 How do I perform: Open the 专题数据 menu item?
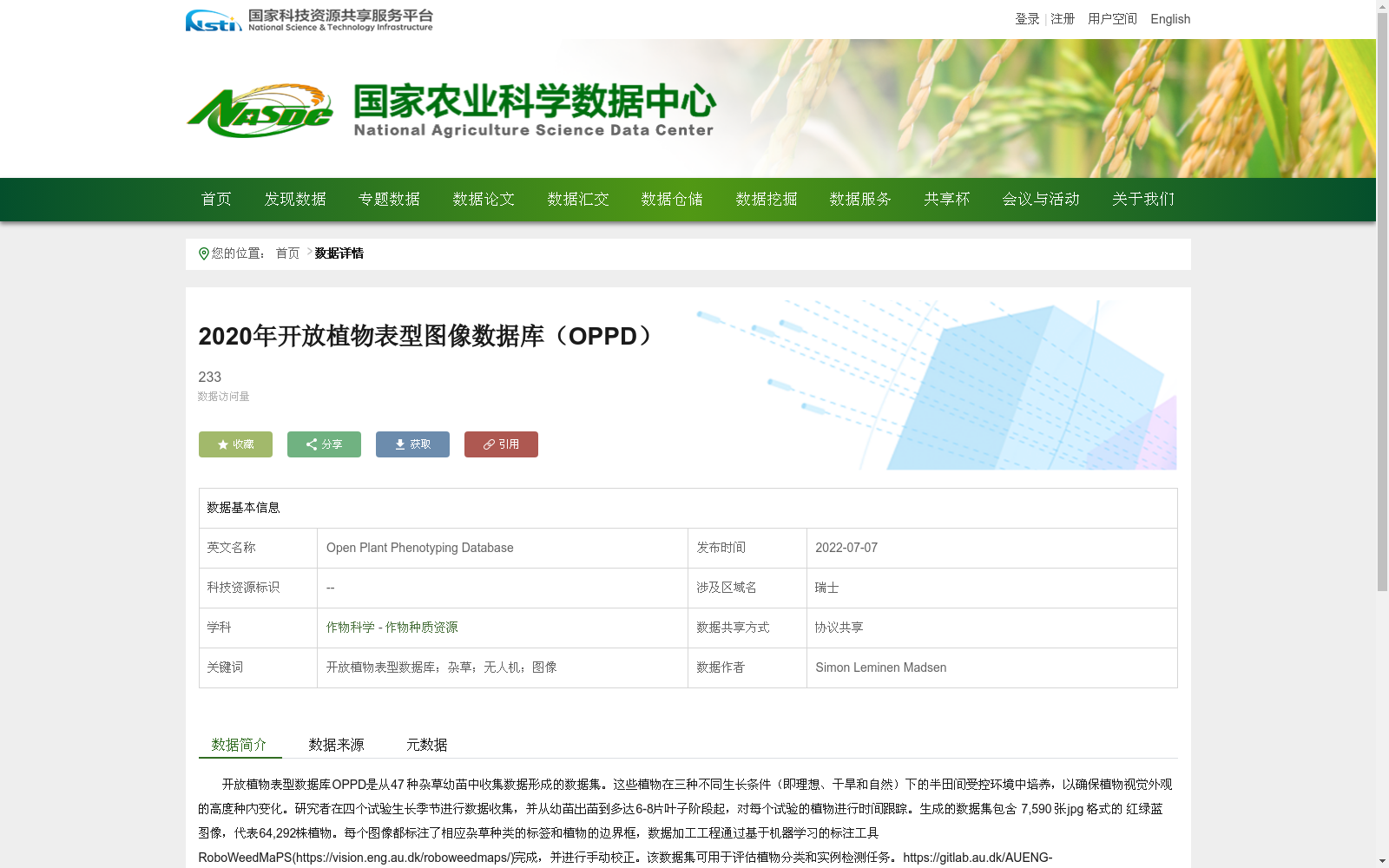[x=389, y=200]
